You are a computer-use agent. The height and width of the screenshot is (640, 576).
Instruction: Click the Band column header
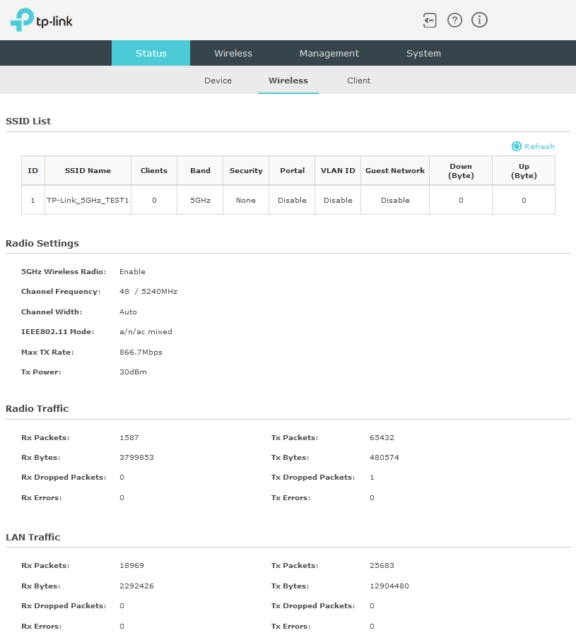point(200,171)
